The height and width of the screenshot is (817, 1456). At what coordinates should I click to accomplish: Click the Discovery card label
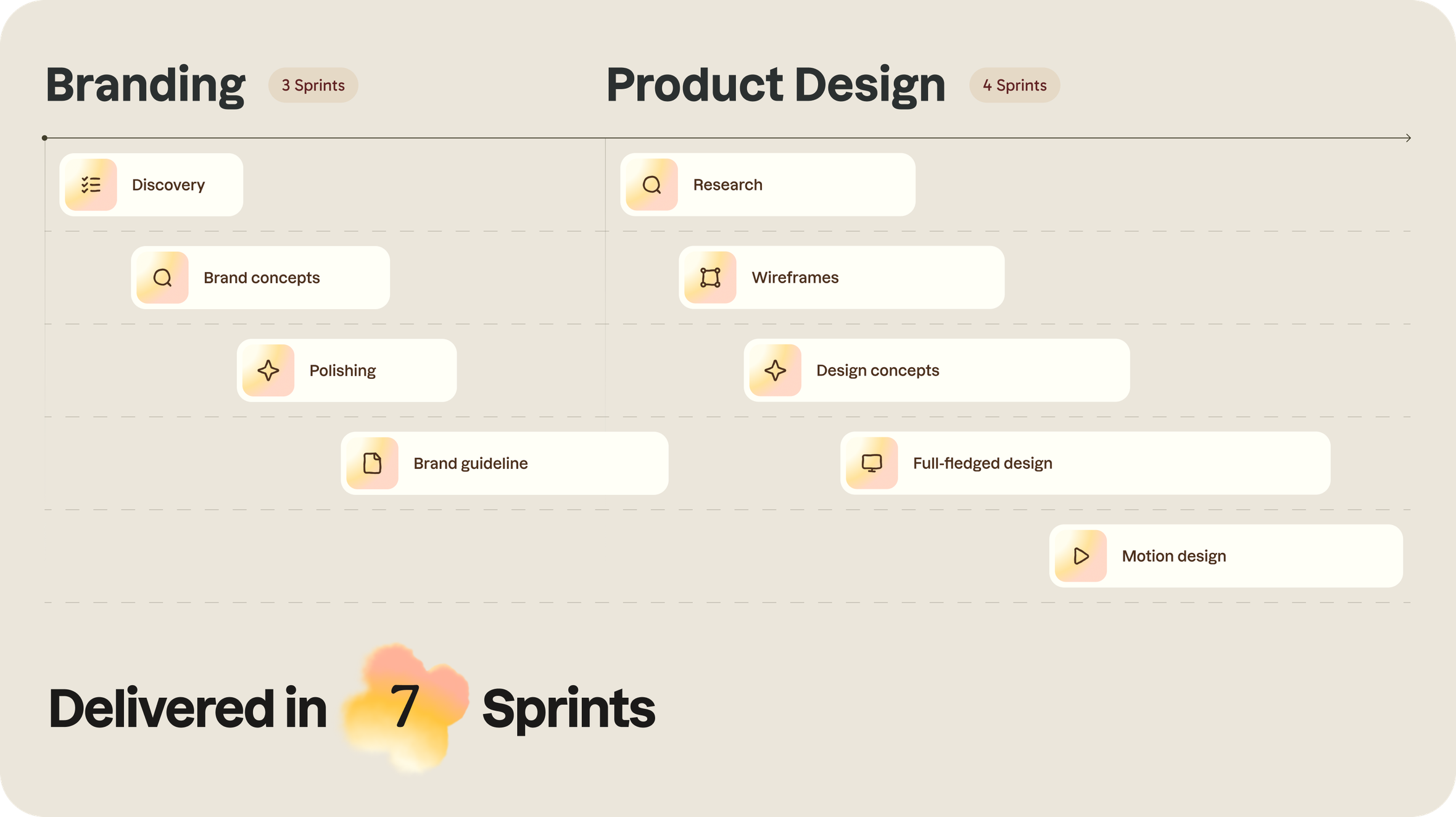pyautogui.click(x=168, y=185)
